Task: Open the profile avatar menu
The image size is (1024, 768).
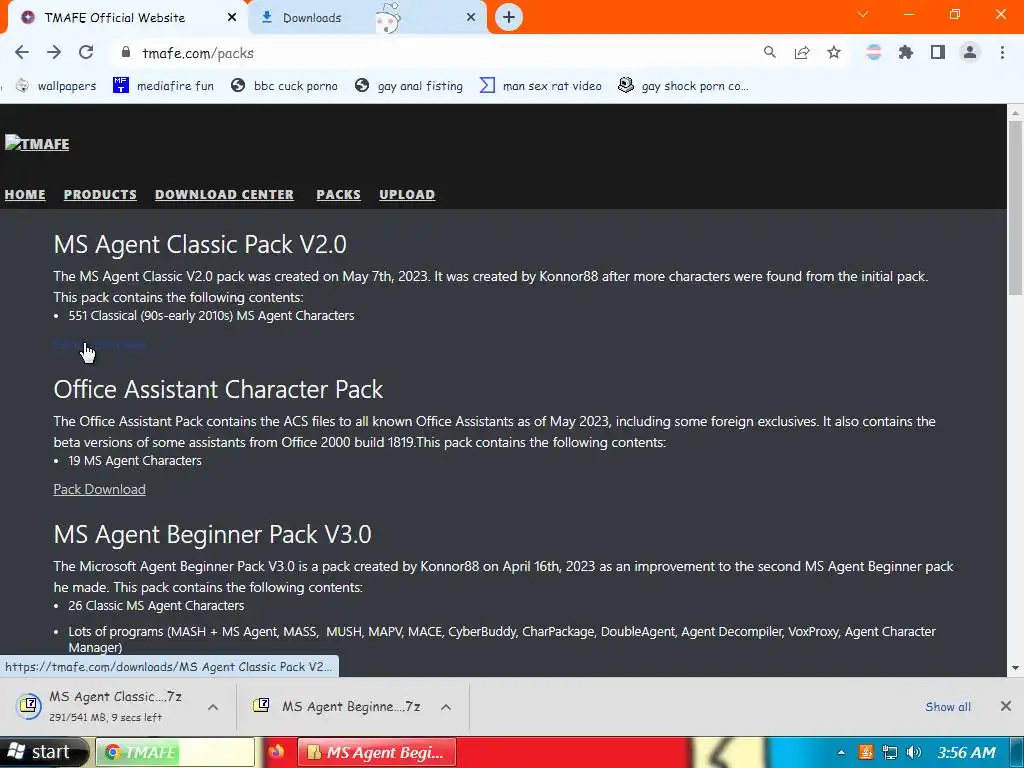Action: (x=970, y=52)
